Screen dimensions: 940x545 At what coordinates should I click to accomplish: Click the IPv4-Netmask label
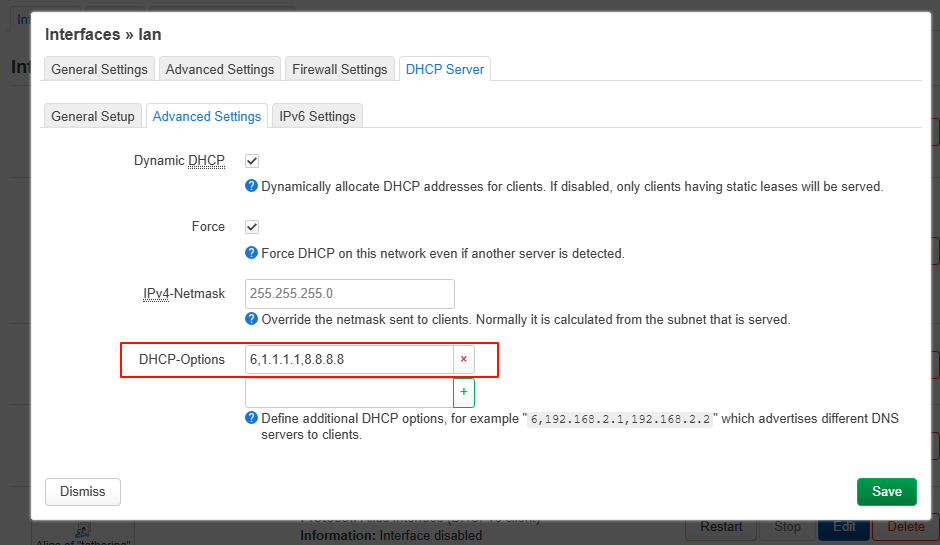point(184,294)
